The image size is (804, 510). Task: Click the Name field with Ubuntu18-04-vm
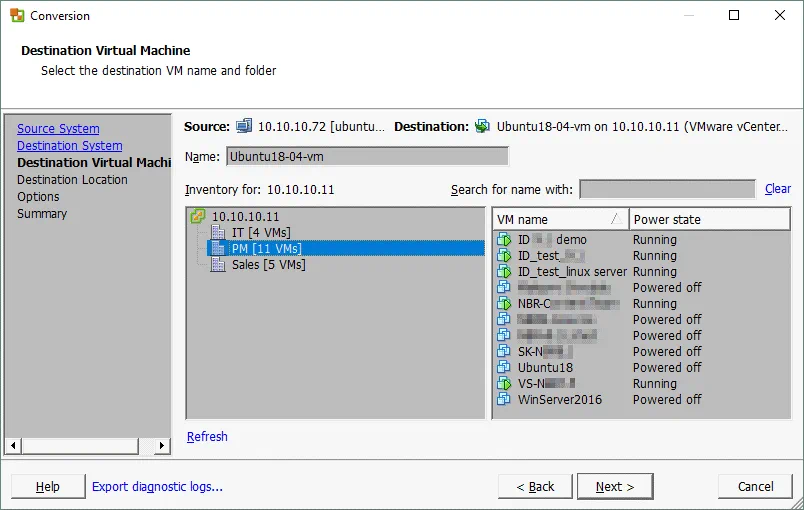pos(366,156)
